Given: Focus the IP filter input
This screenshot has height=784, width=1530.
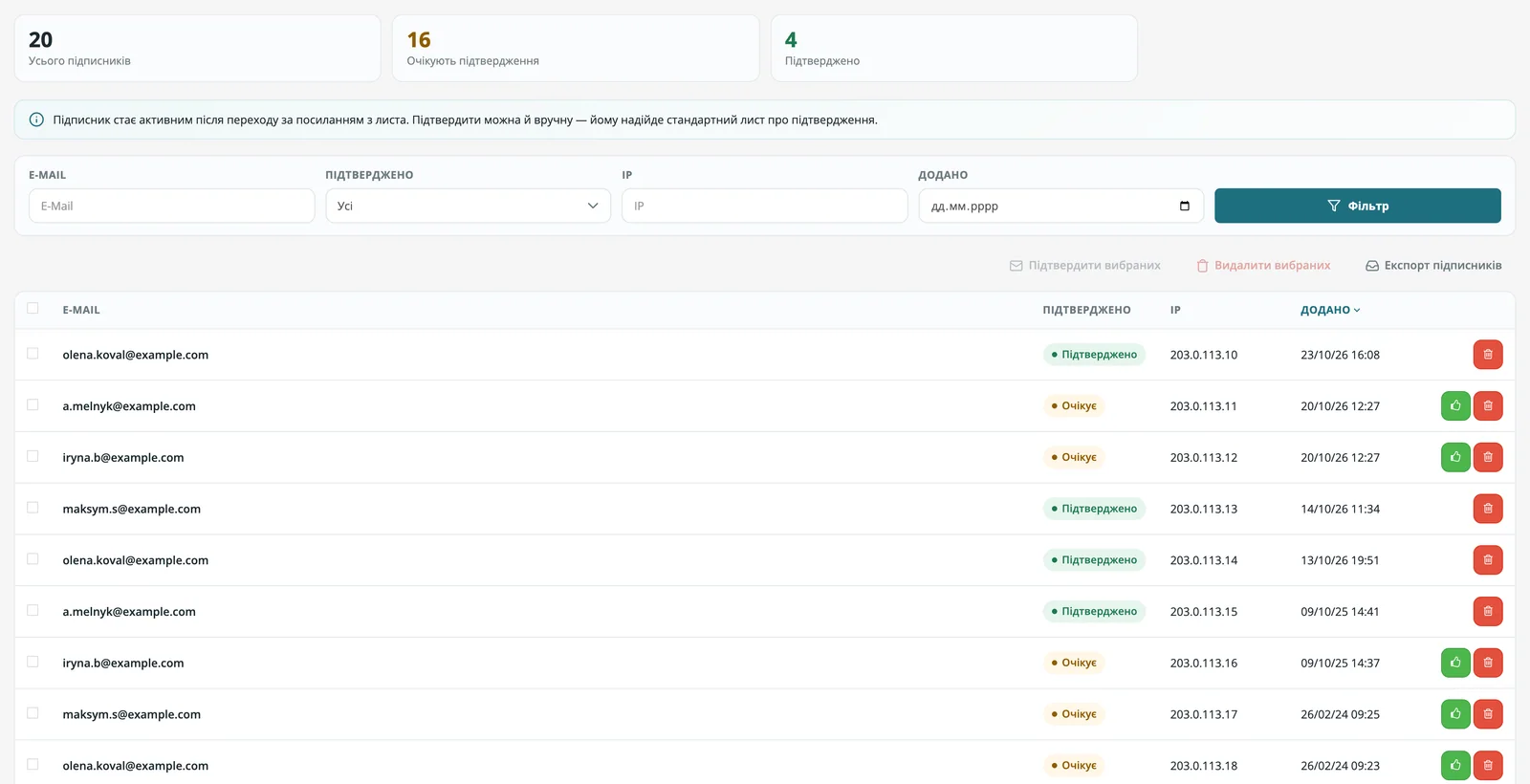Looking at the screenshot, I should 765,207.
